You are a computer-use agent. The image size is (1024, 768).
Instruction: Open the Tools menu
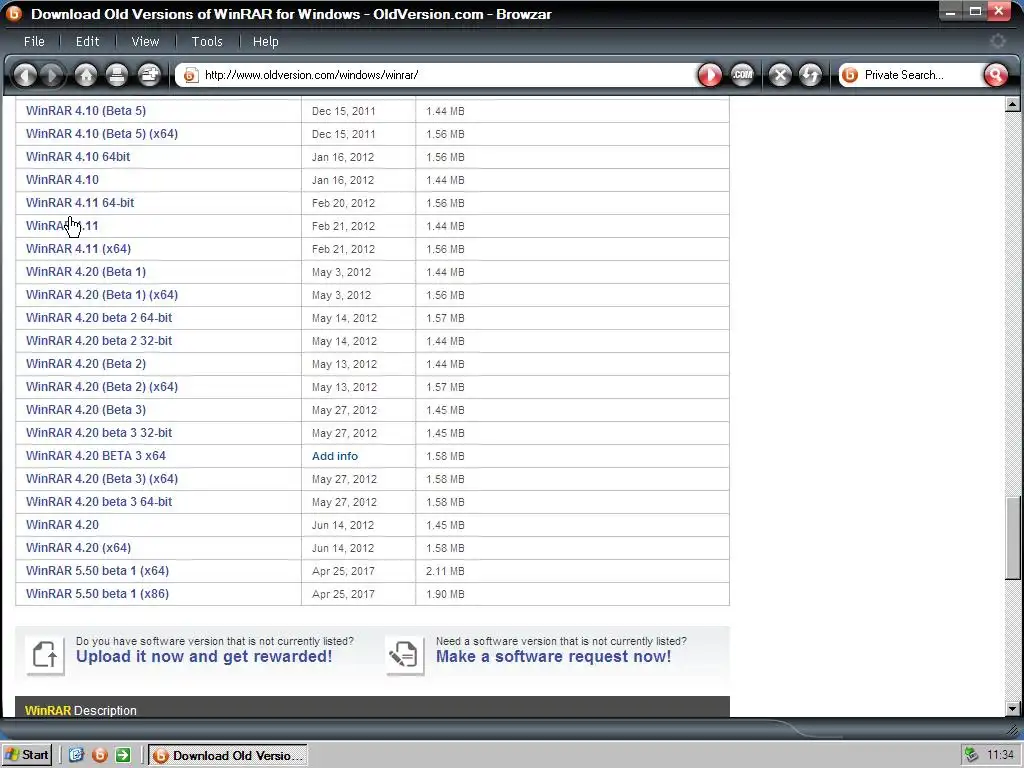pos(207,41)
